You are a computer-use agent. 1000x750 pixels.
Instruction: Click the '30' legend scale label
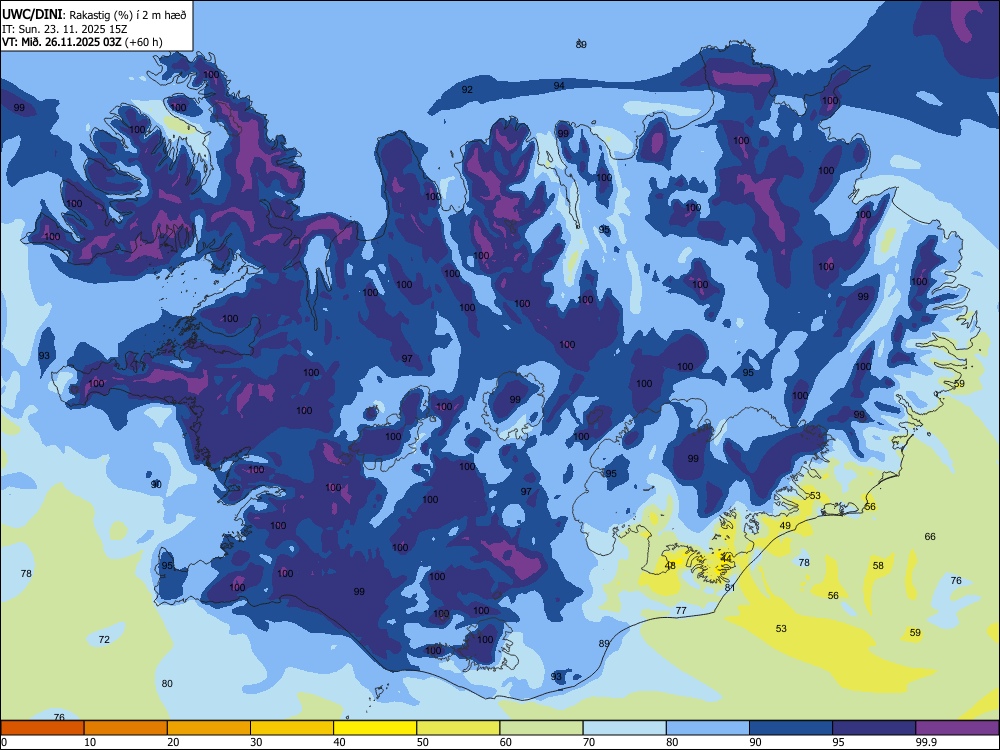point(256,742)
